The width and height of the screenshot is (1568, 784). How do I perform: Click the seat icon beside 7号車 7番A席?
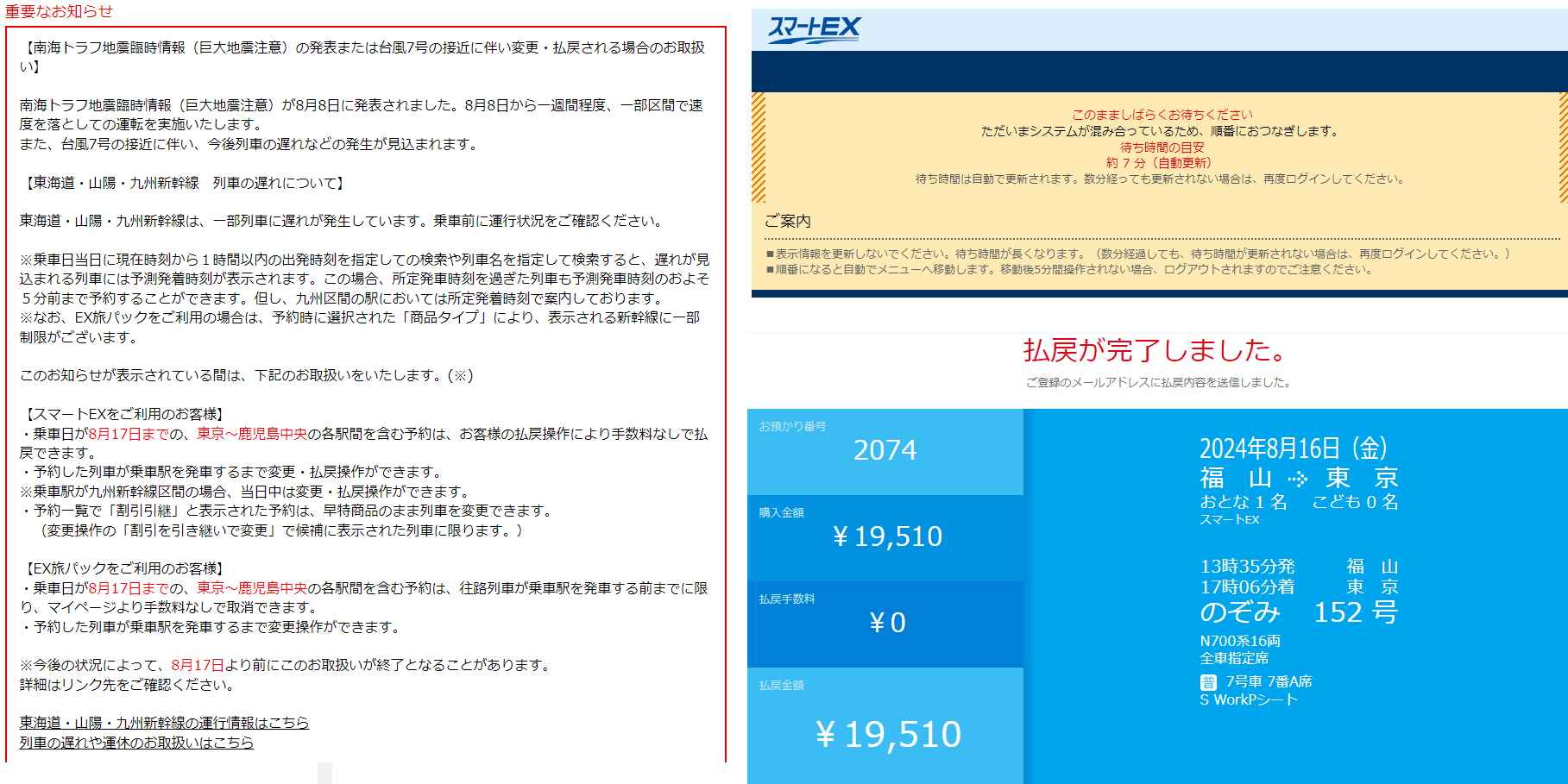[1208, 682]
